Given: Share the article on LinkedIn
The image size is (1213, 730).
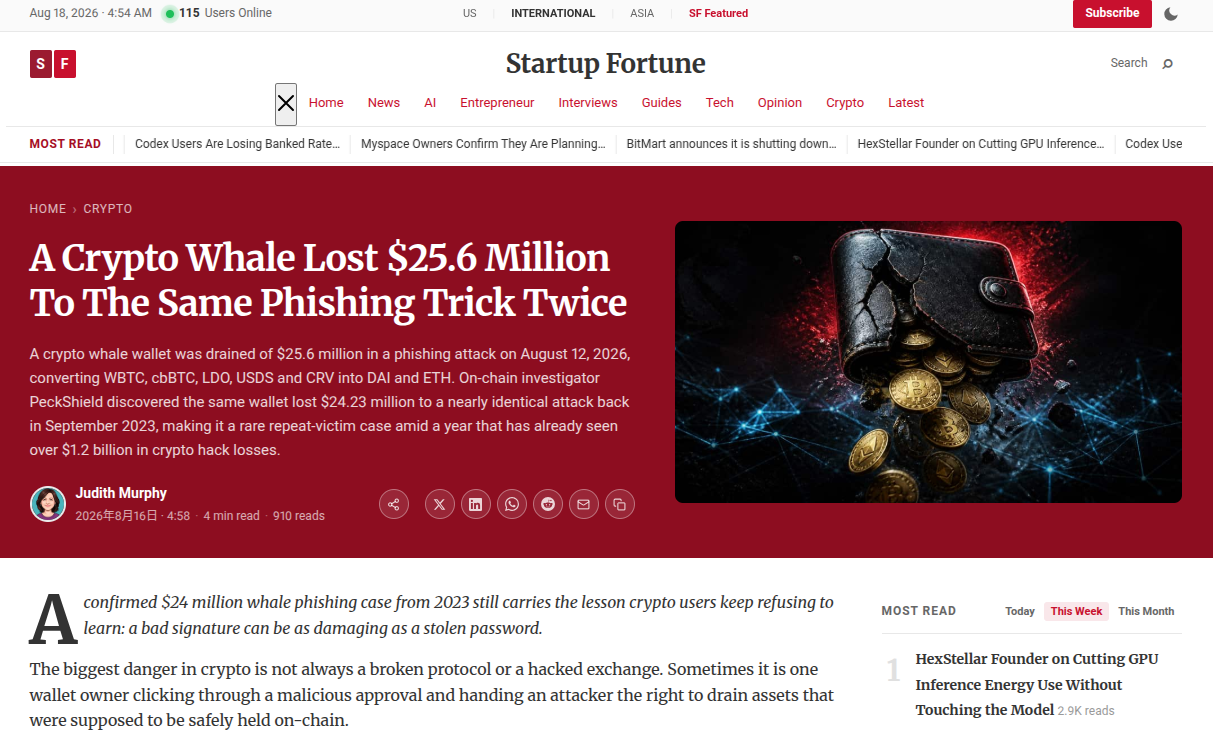Looking at the screenshot, I should click(476, 504).
